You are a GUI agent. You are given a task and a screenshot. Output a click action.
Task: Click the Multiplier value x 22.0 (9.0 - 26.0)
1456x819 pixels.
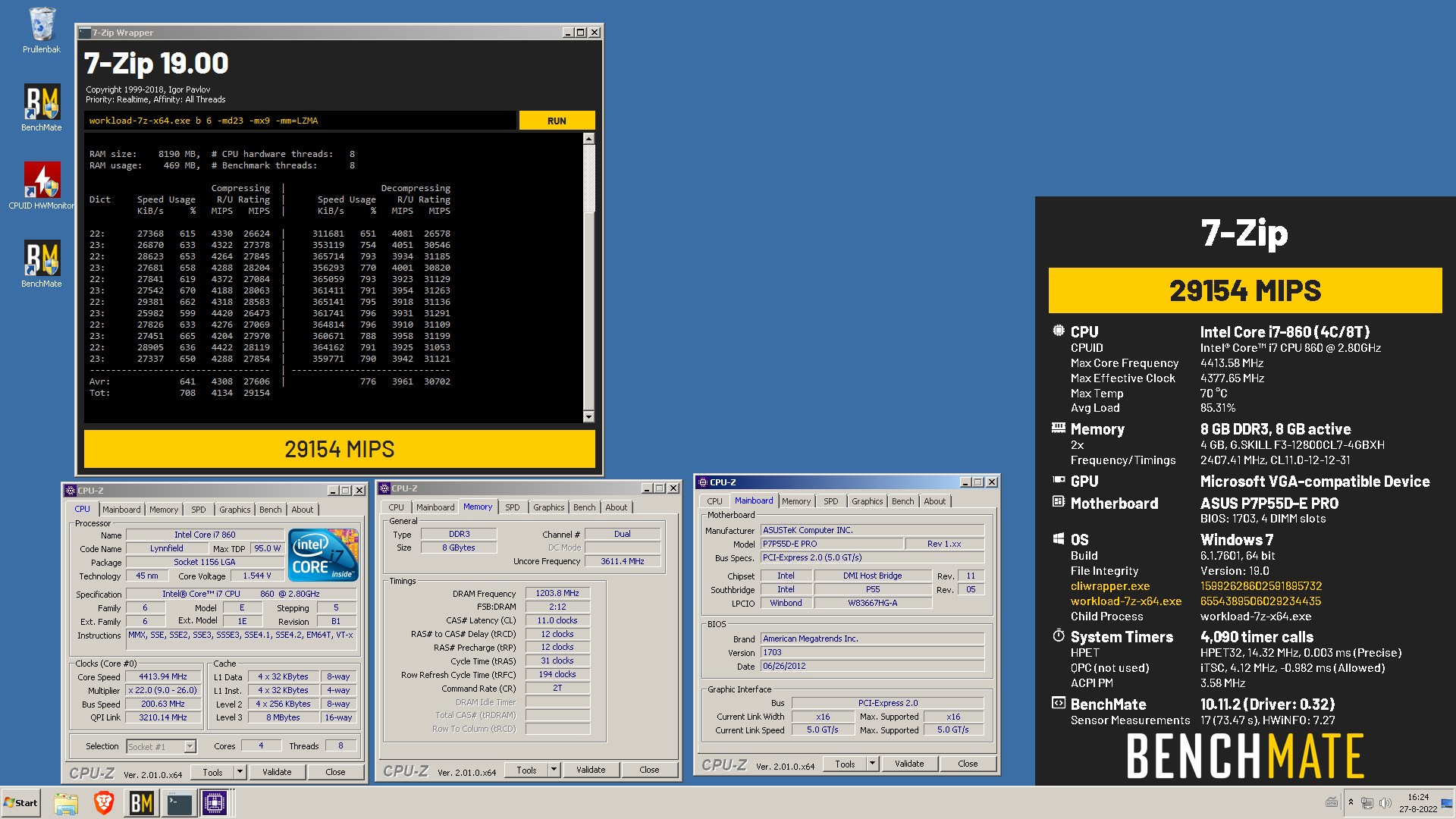point(163,690)
